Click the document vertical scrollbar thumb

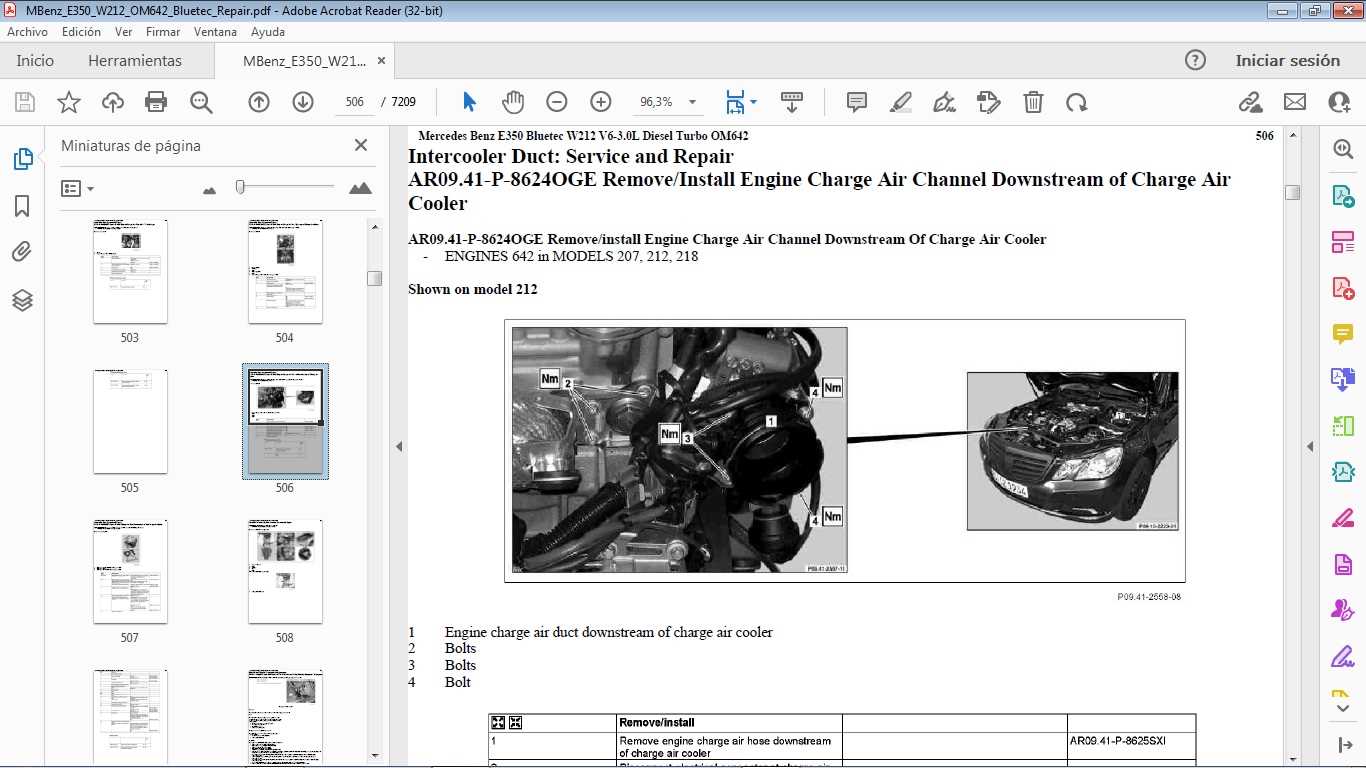(x=1292, y=192)
